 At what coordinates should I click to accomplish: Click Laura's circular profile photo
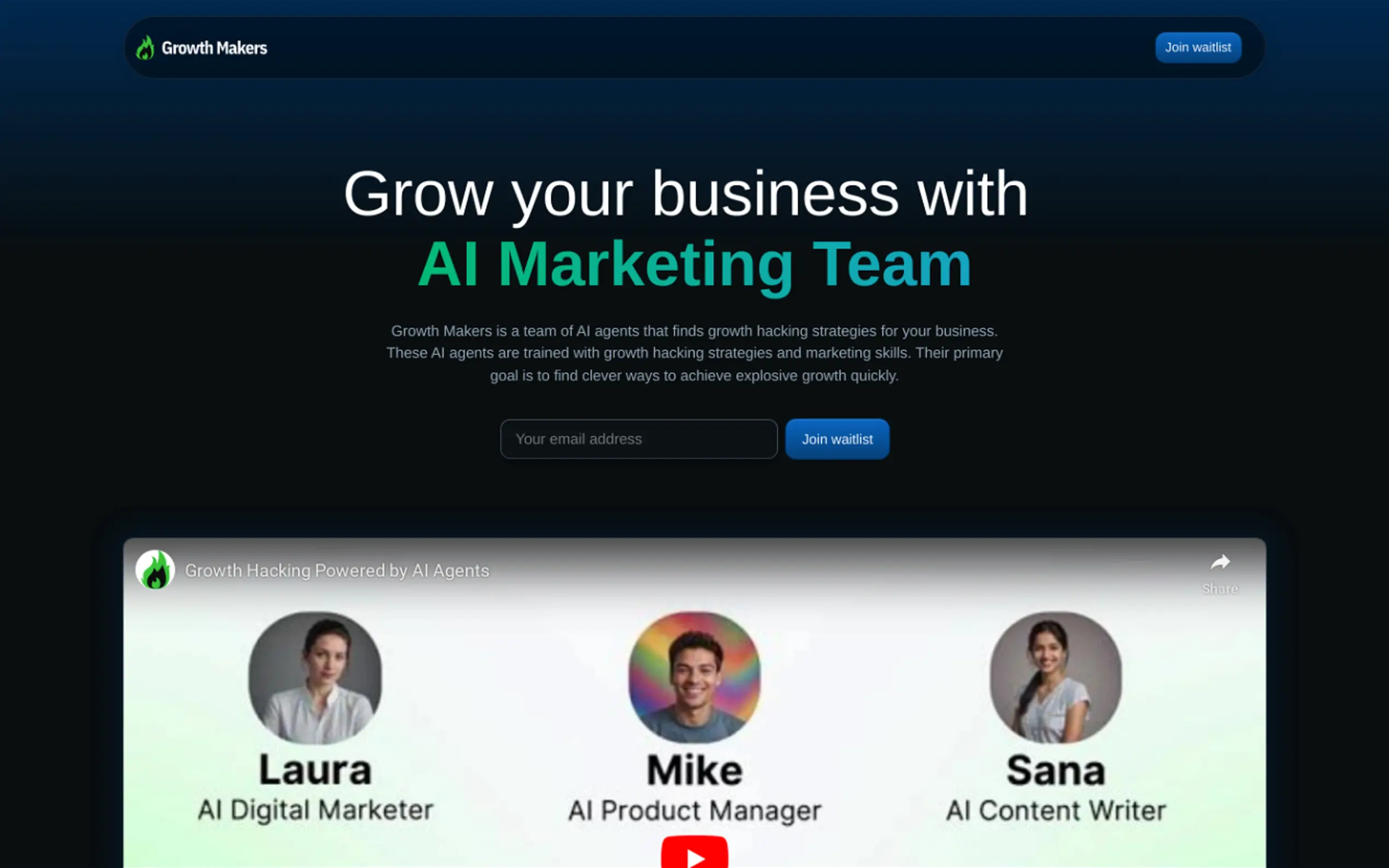pyautogui.click(x=315, y=678)
